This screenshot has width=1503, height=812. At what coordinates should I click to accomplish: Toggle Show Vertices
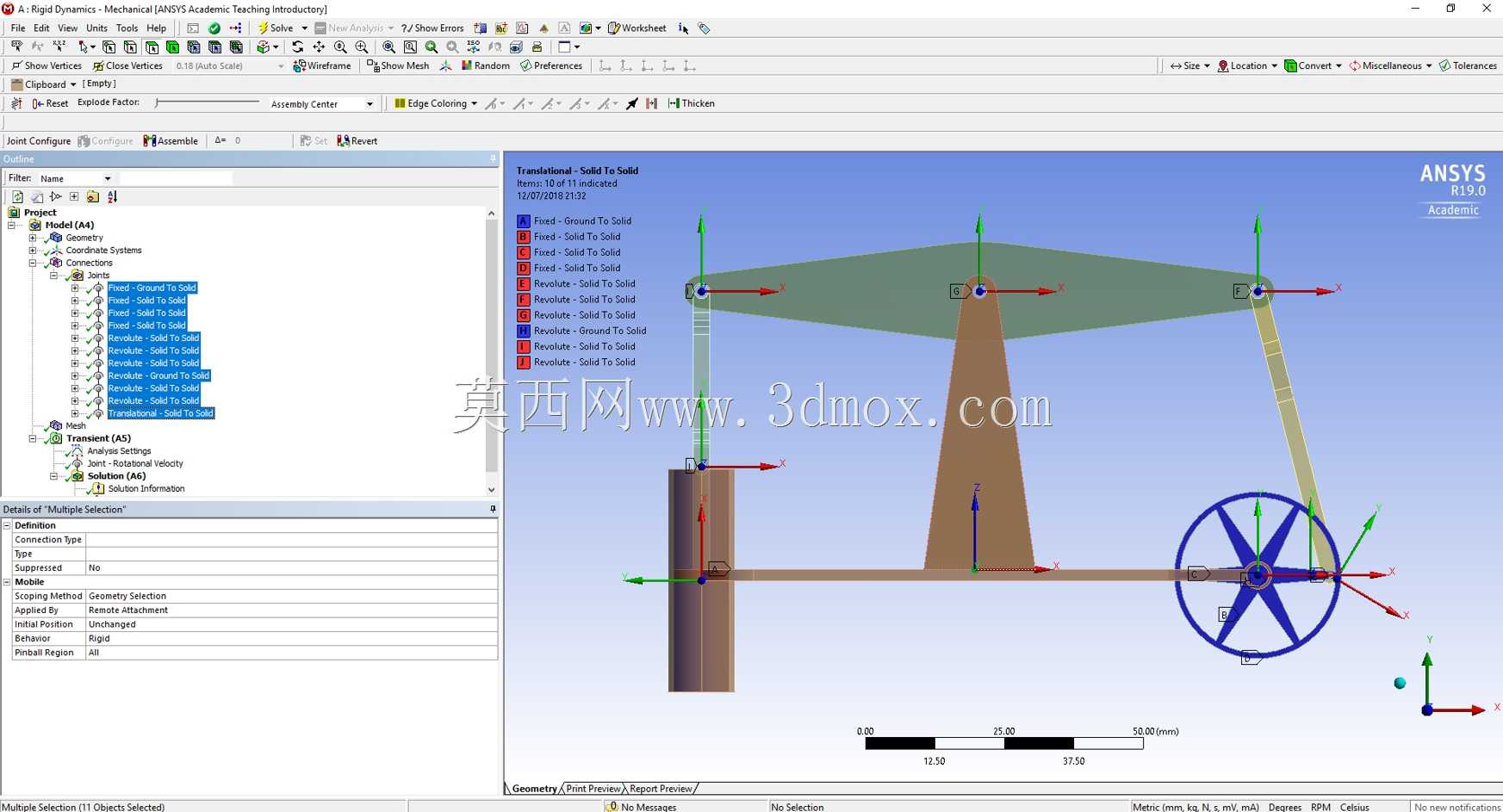[47, 65]
